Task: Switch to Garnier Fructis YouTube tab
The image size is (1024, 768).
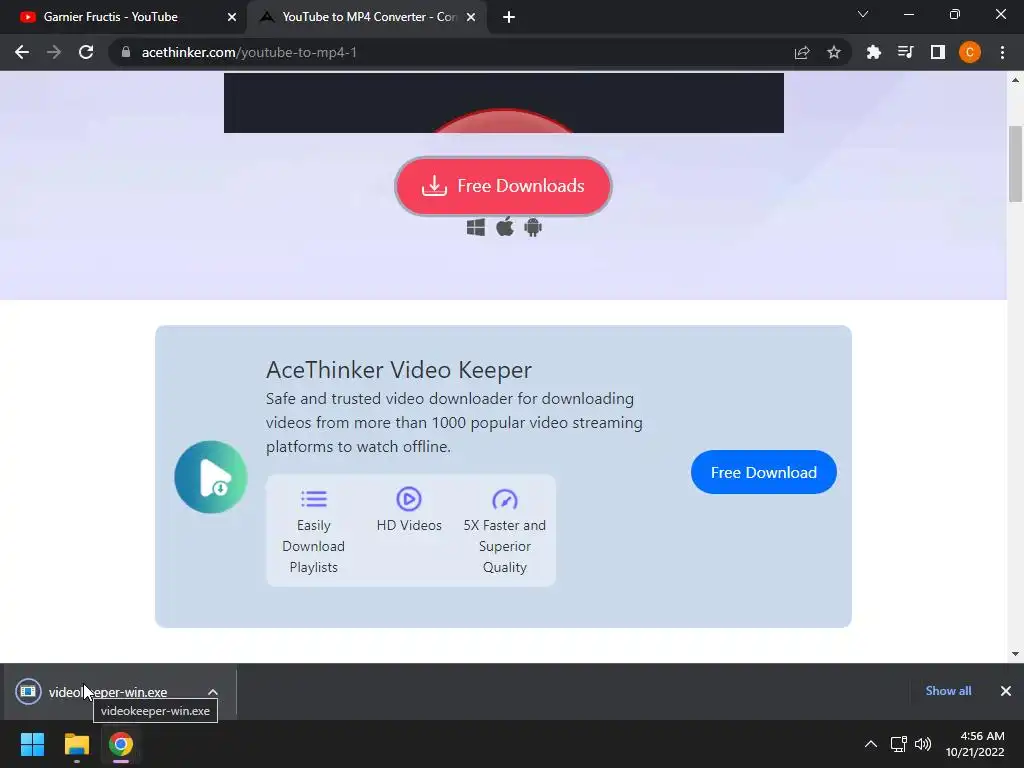Action: (123, 17)
